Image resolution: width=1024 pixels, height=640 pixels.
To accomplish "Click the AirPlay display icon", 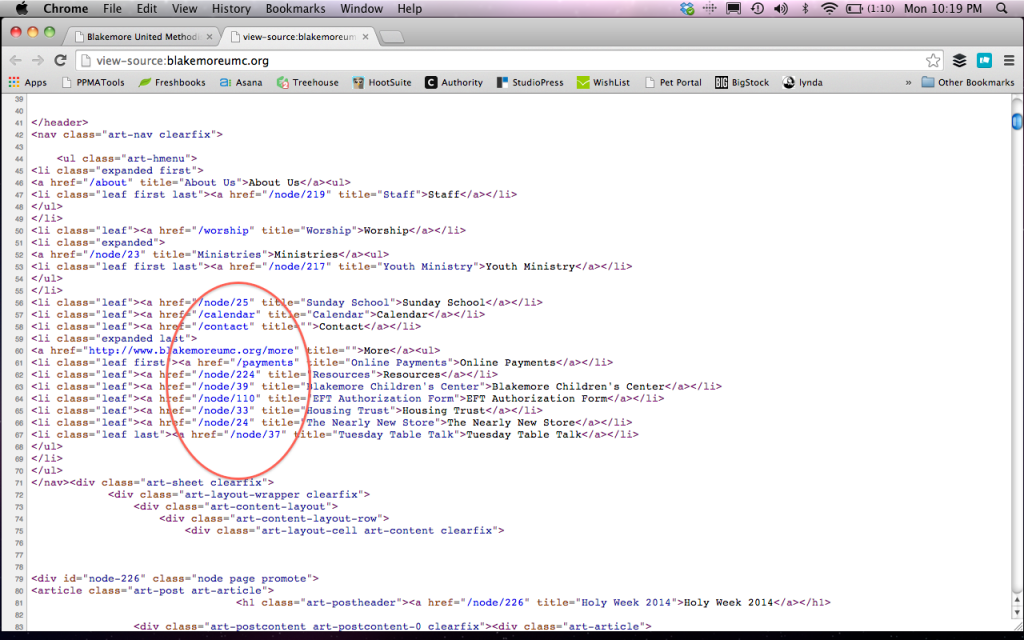I will 733,8.
